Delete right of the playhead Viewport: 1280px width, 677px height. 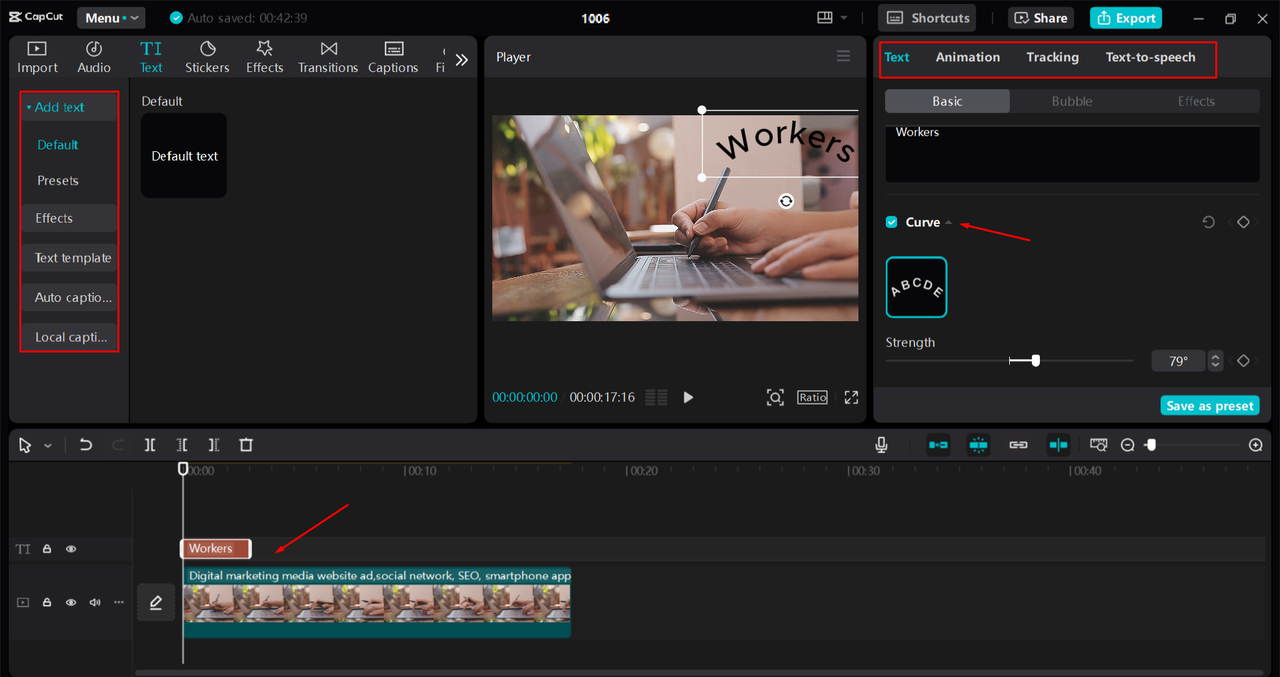(x=214, y=445)
